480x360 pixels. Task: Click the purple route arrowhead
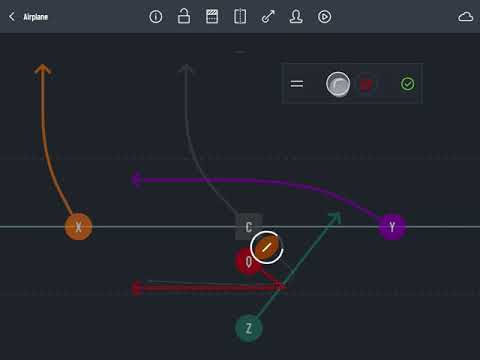(x=137, y=180)
